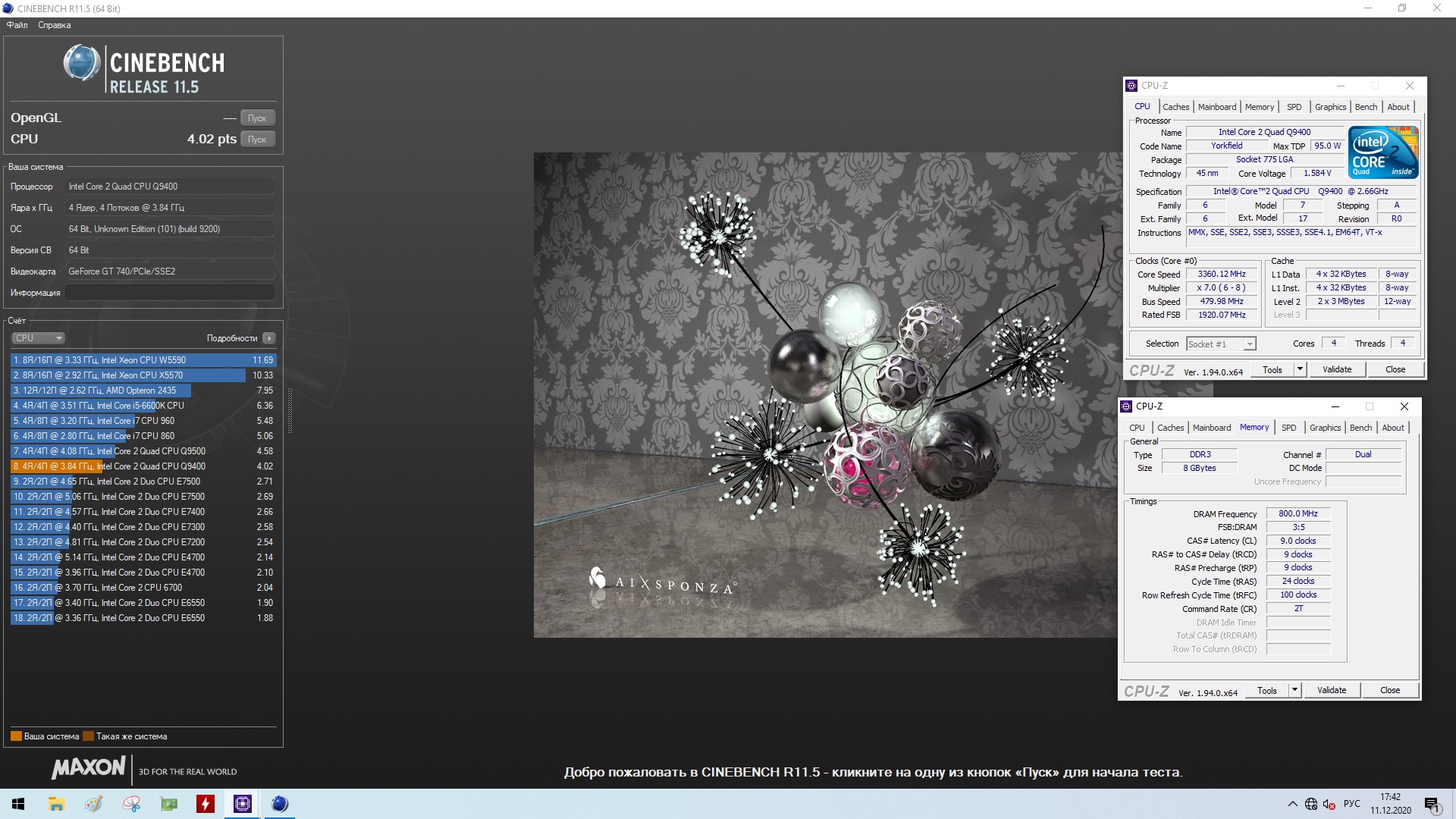Click the MAXON logo
Screen dimensions: 1456x819
(x=88, y=767)
